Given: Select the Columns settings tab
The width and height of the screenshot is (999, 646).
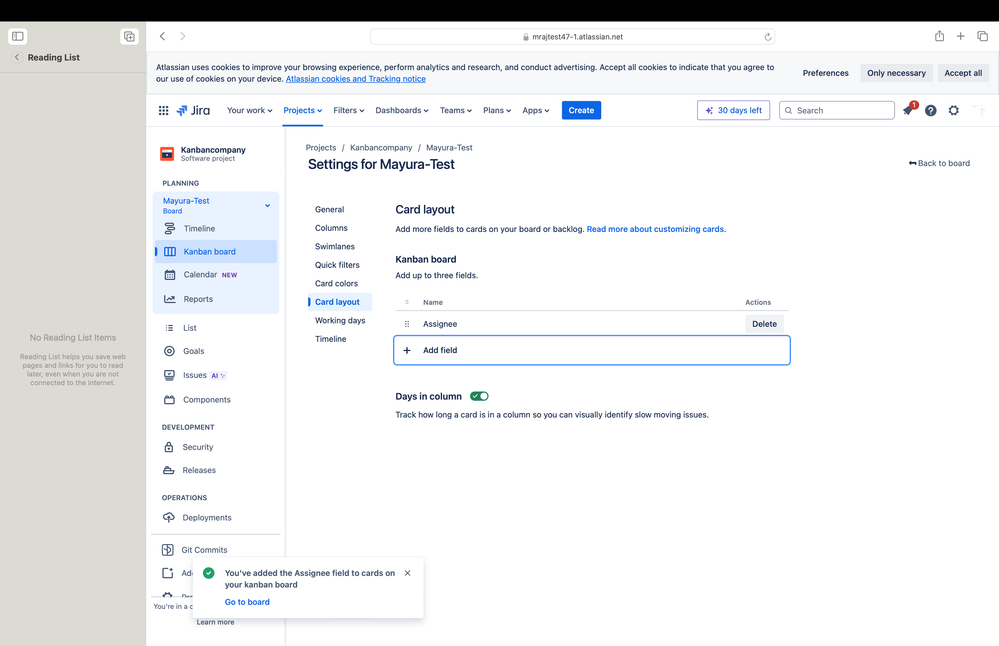Looking at the screenshot, I should tap(331, 228).
